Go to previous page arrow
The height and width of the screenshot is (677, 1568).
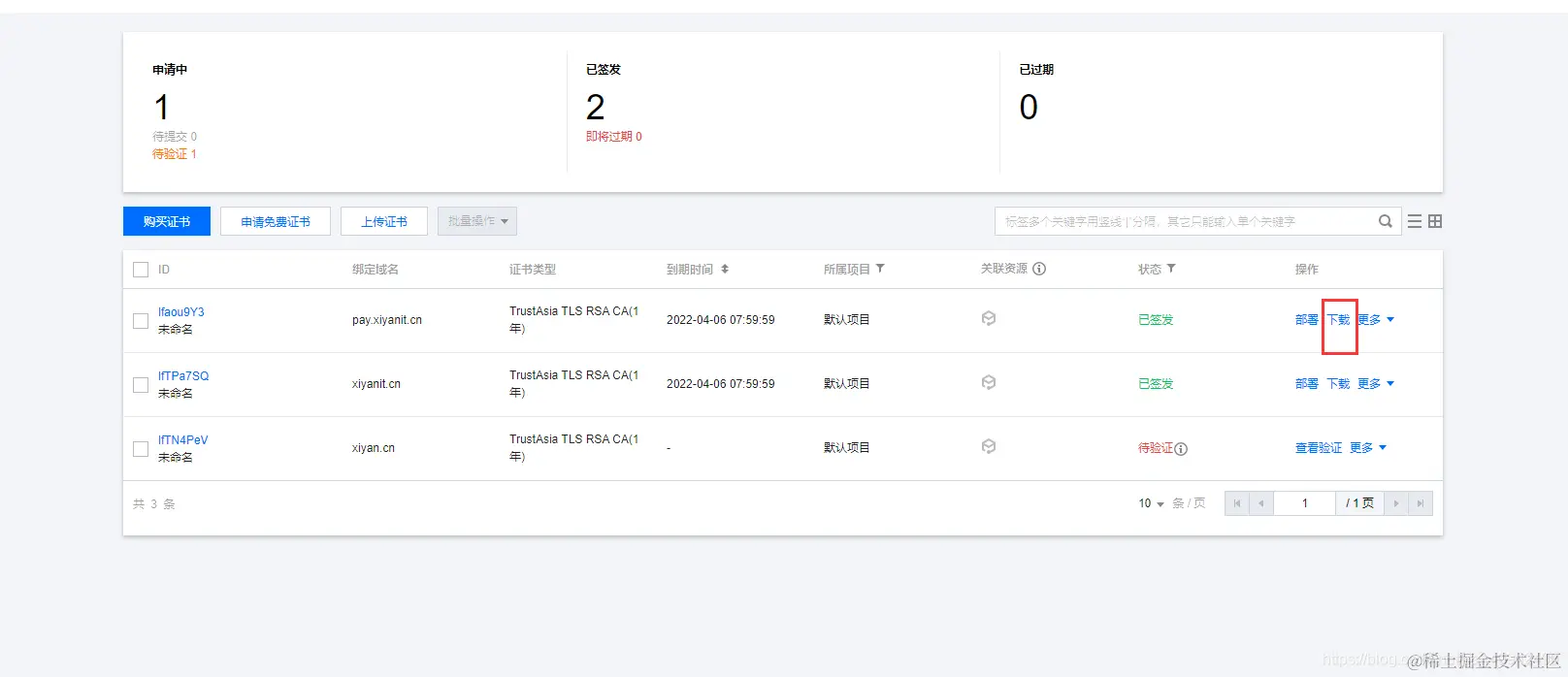coord(1261,503)
